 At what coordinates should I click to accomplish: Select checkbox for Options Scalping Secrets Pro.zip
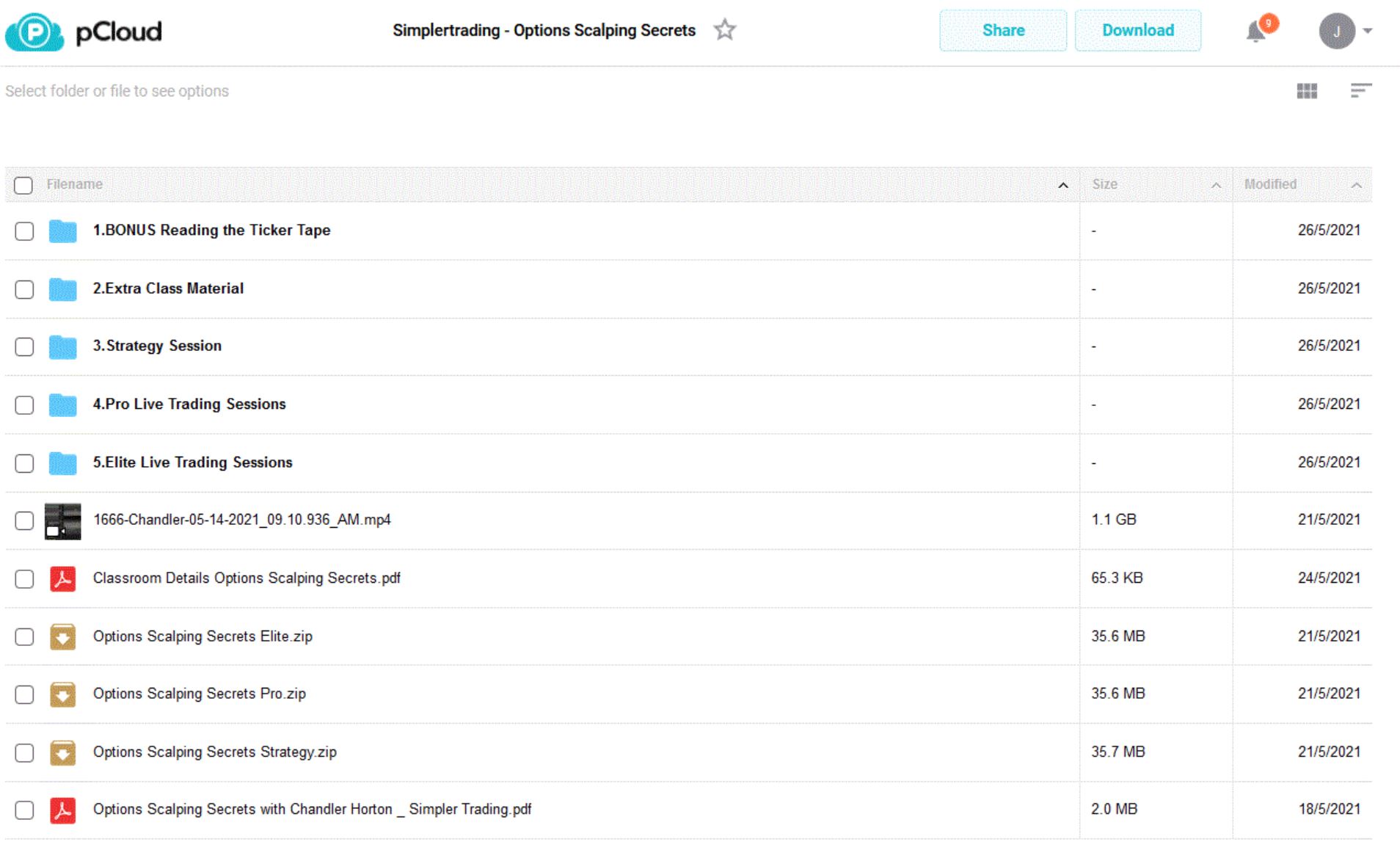click(x=24, y=694)
